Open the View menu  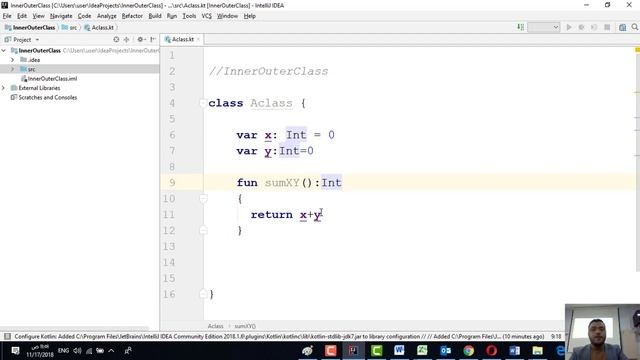coord(38,16)
